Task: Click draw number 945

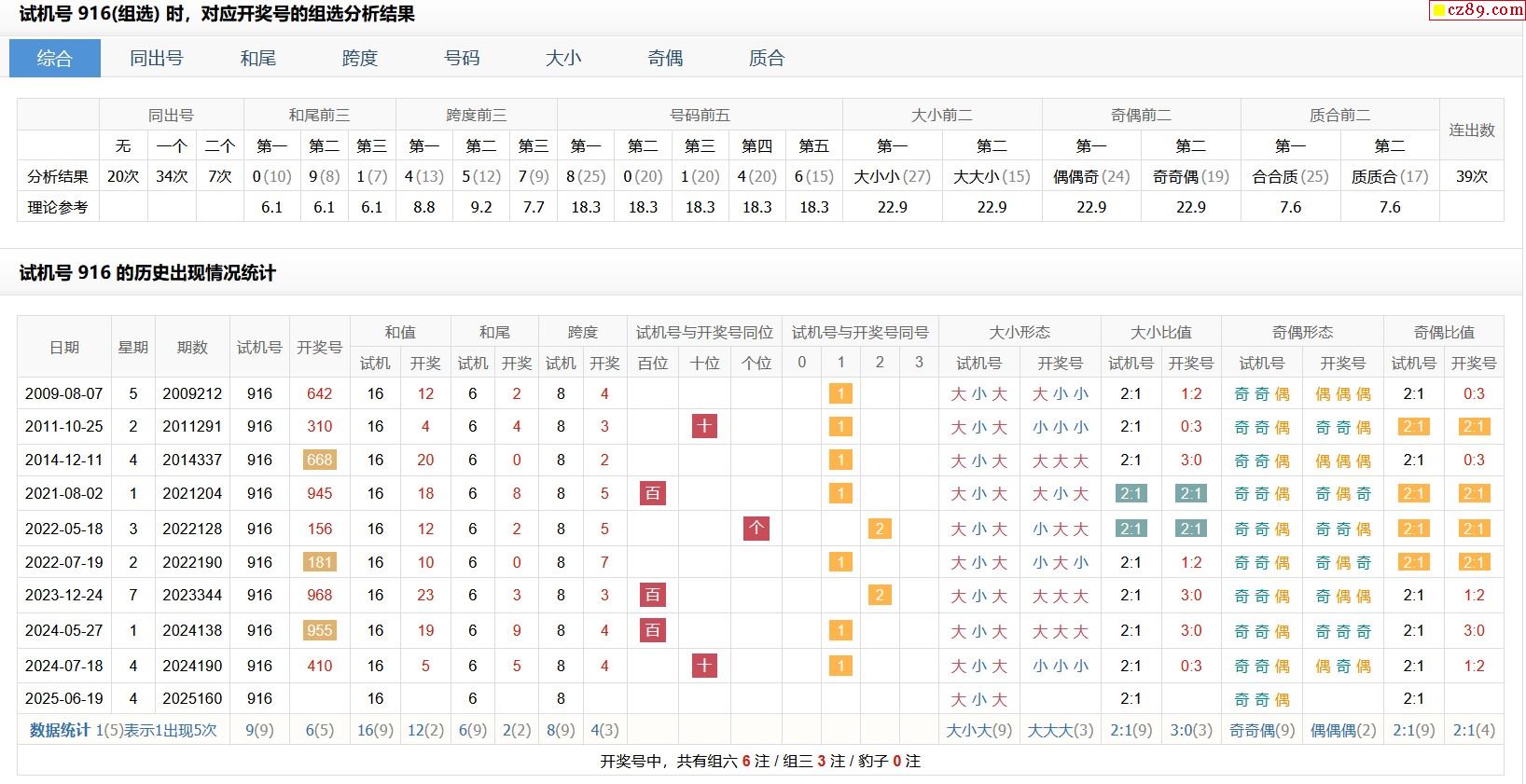Action: click(319, 493)
